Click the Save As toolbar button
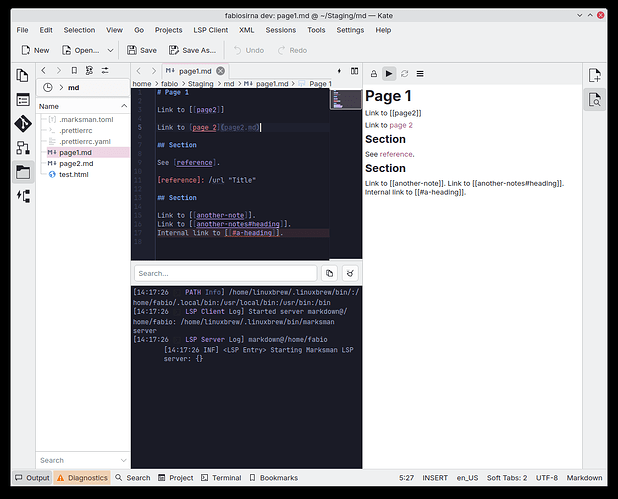Image resolution: width=618 pixels, height=499 pixels. click(x=192, y=50)
